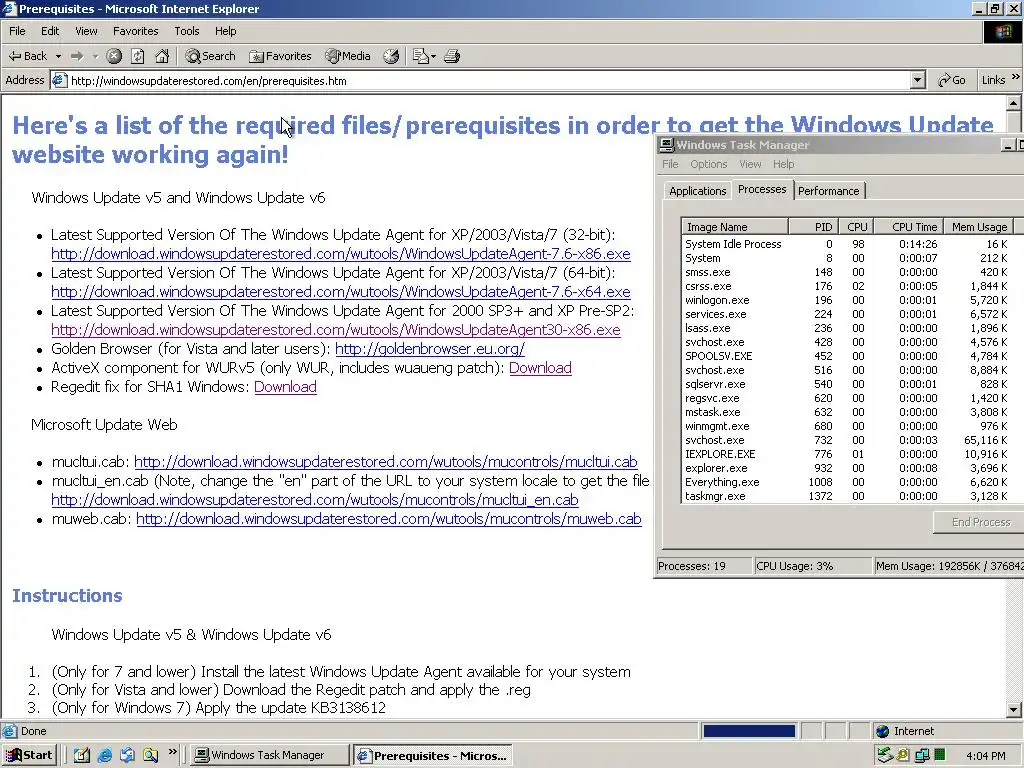This screenshot has height=768, width=1024.
Task: Open the Search pane button
Action: (210, 56)
